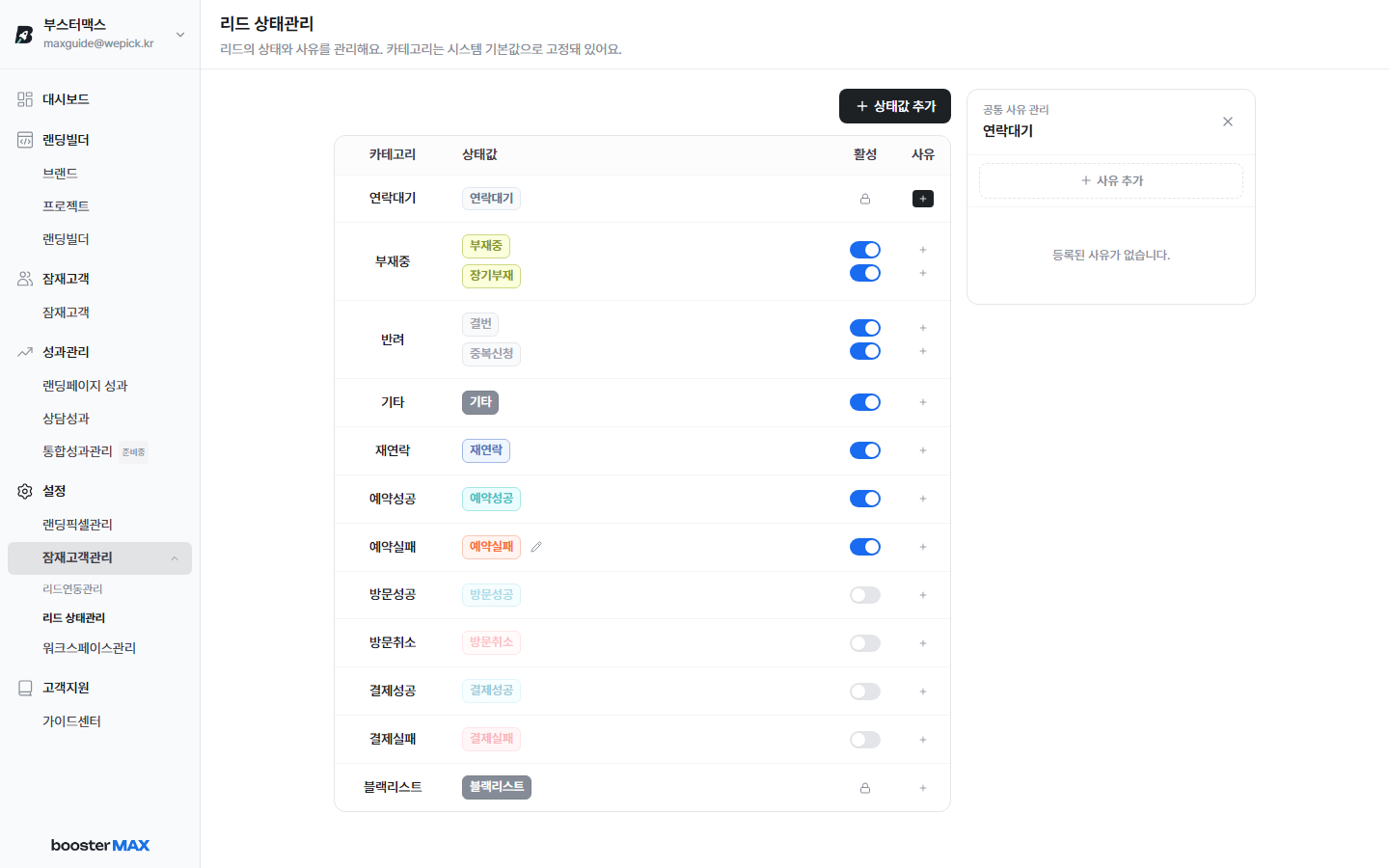
Task: Turn off the 재연락 toggle
Action: (865, 450)
